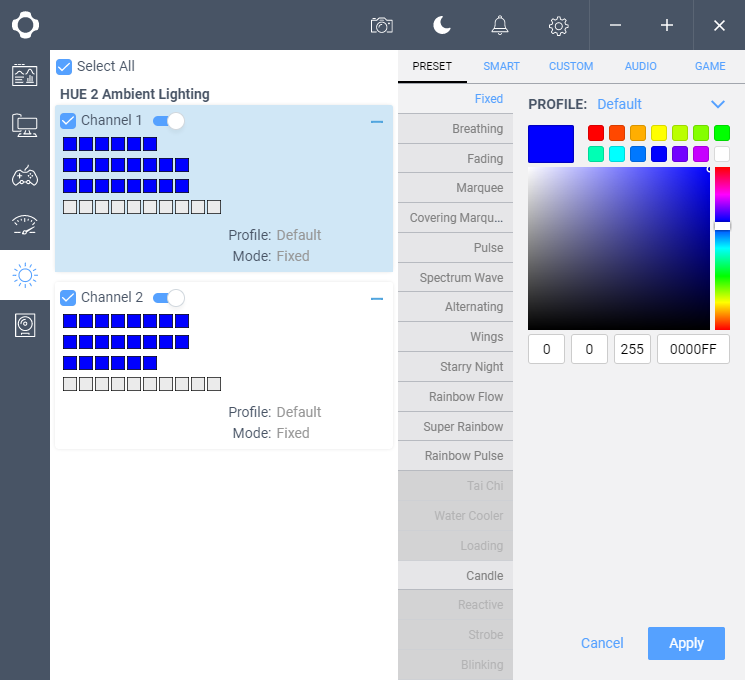
Task: Click the Cancel link
Action: point(602,643)
